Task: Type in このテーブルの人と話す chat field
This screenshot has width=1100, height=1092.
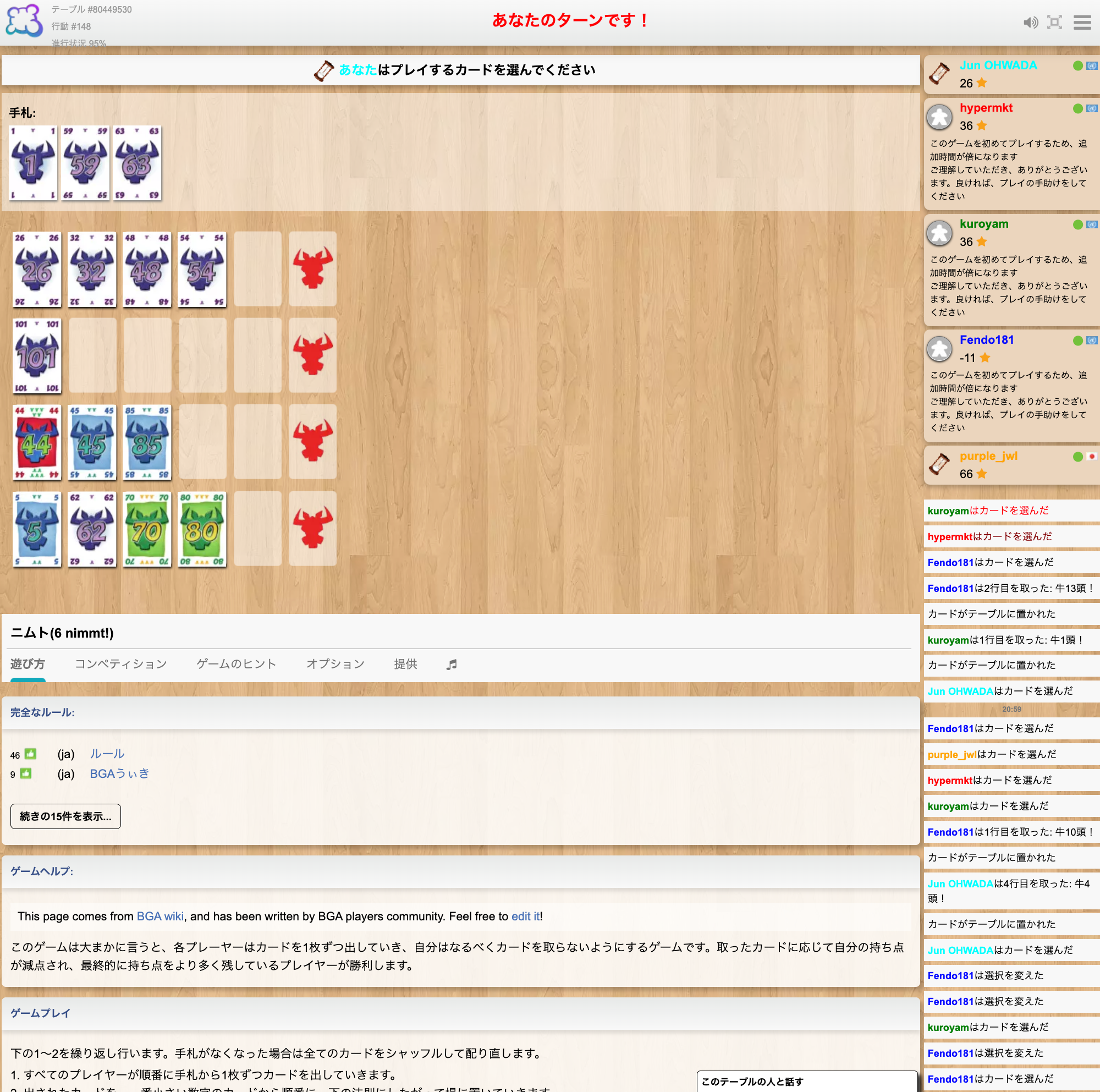Action: pyautogui.click(x=807, y=1081)
